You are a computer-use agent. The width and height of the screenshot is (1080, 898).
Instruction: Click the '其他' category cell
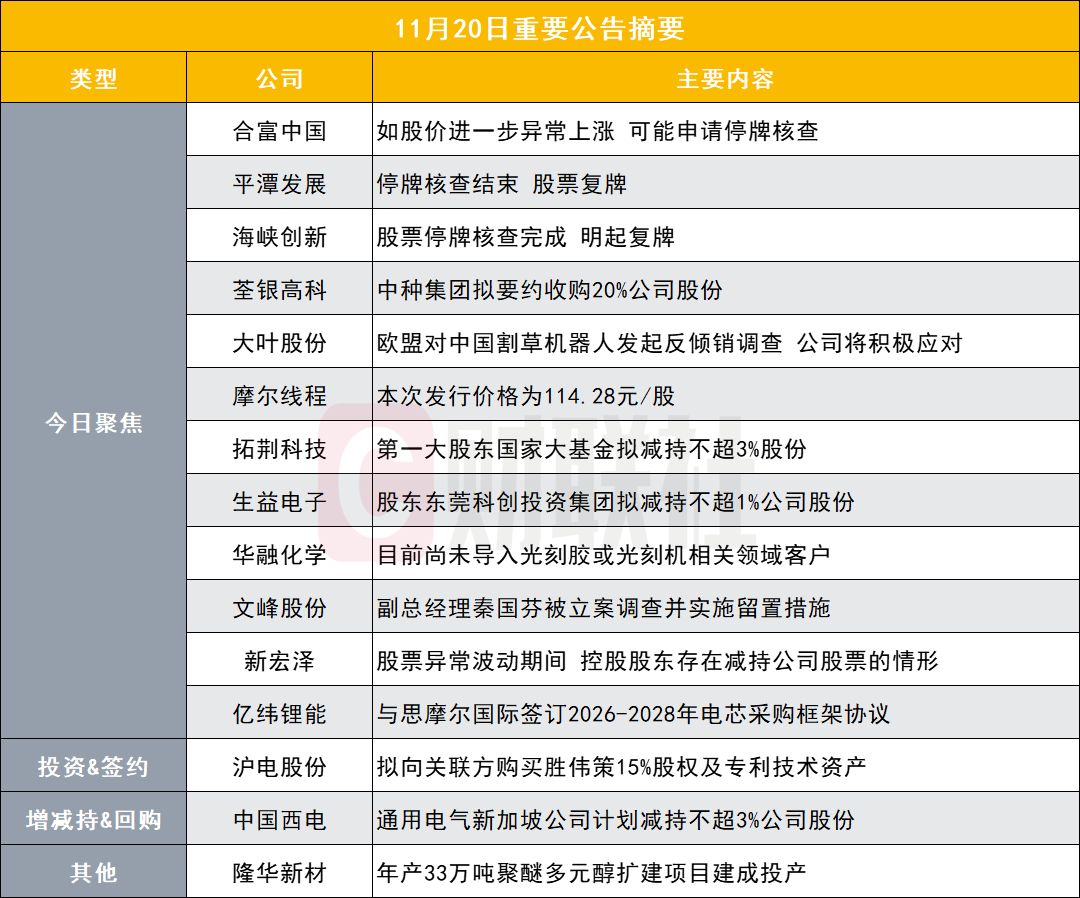[94, 872]
